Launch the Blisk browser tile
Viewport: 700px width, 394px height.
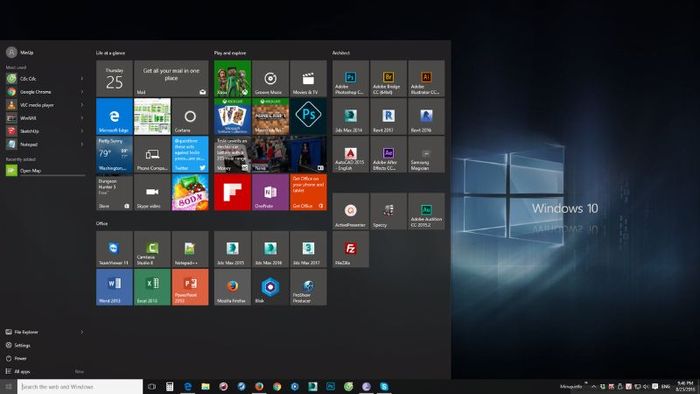tap(270, 287)
